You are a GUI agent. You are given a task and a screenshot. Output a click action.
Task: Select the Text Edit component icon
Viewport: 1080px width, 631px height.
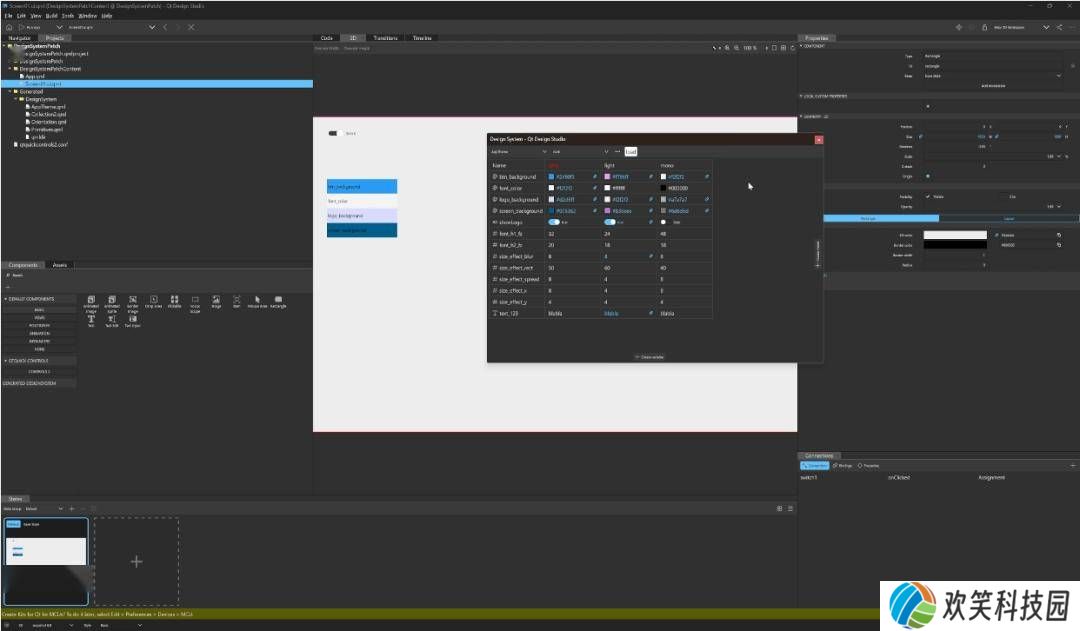click(112, 319)
